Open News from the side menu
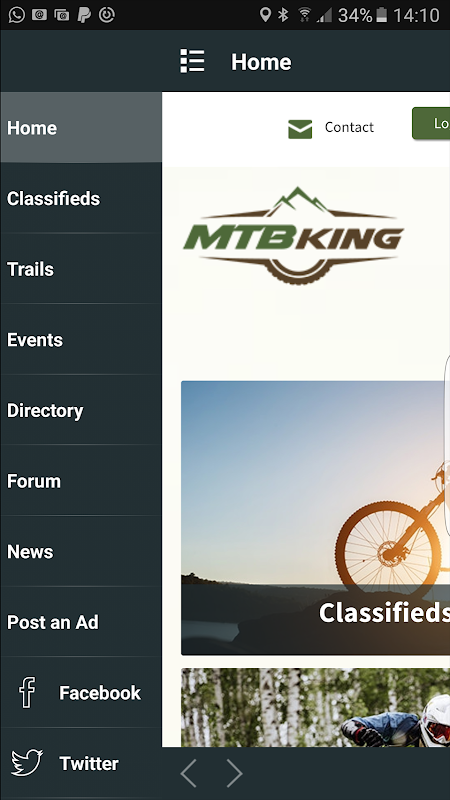Image resolution: width=450 pixels, height=800 pixels. click(x=81, y=552)
